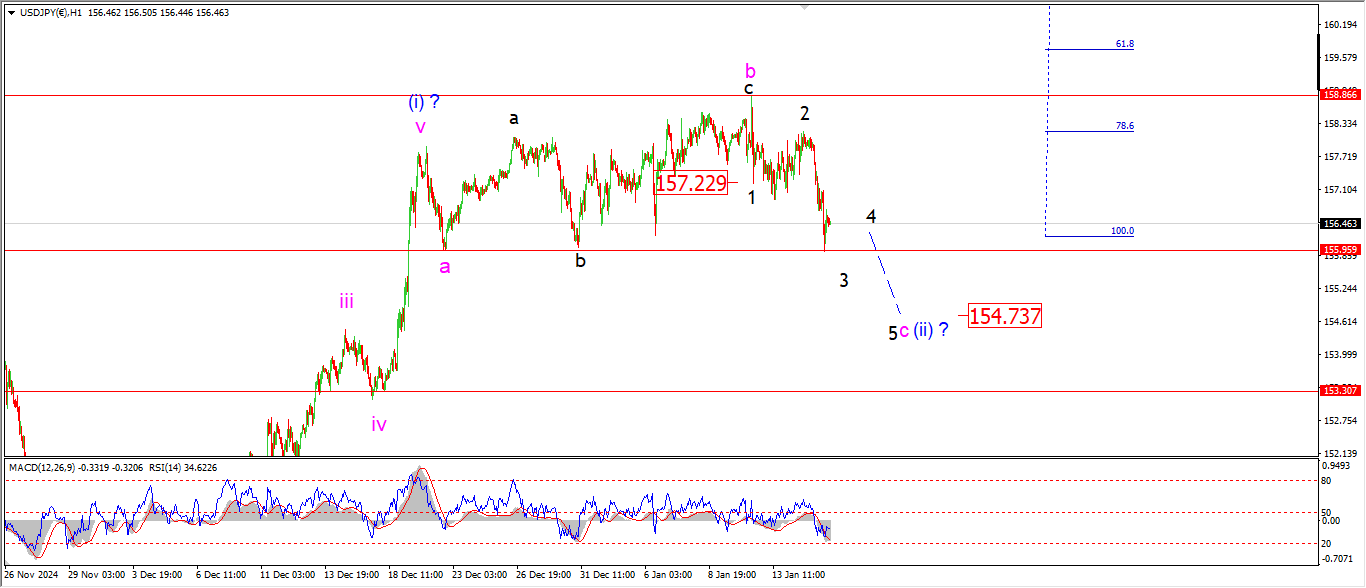Click the 154.614 price scale value
Viewport: 1366px width, 588px height.
tap(1342, 321)
